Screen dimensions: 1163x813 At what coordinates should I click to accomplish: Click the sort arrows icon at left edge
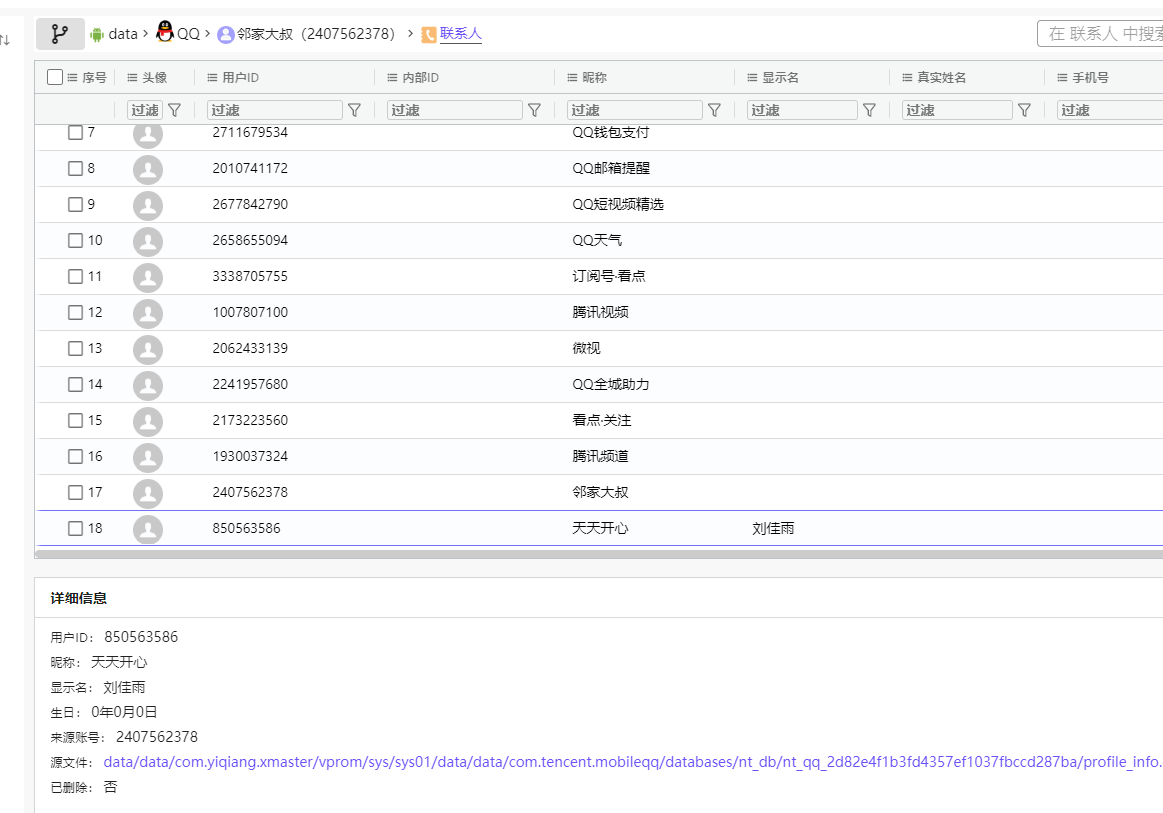tap(4, 39)
